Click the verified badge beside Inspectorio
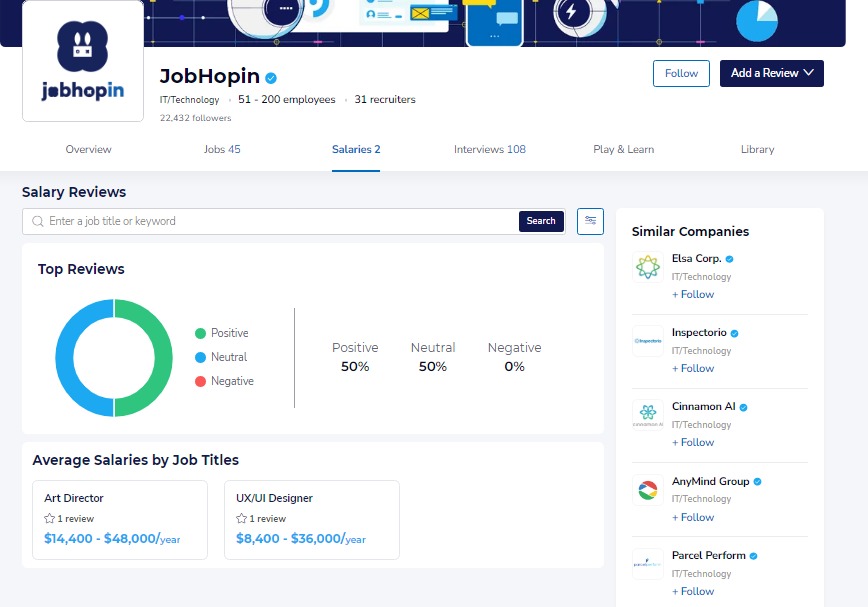 735,333
